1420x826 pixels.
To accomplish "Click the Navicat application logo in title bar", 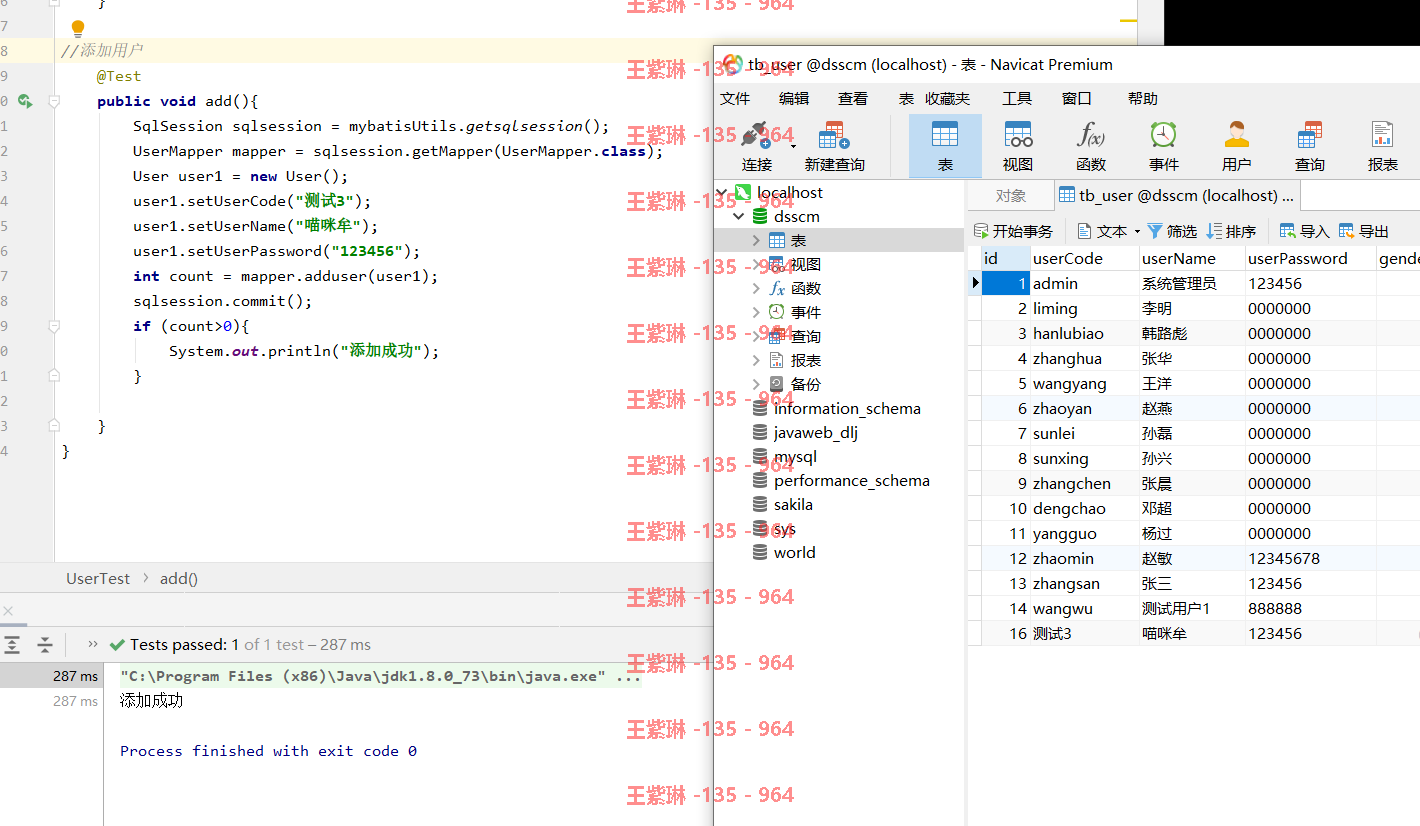I will coord(732,64).
